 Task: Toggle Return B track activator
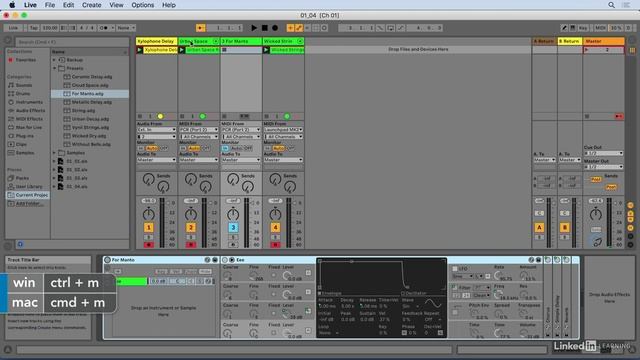click(x=564, y=227)
